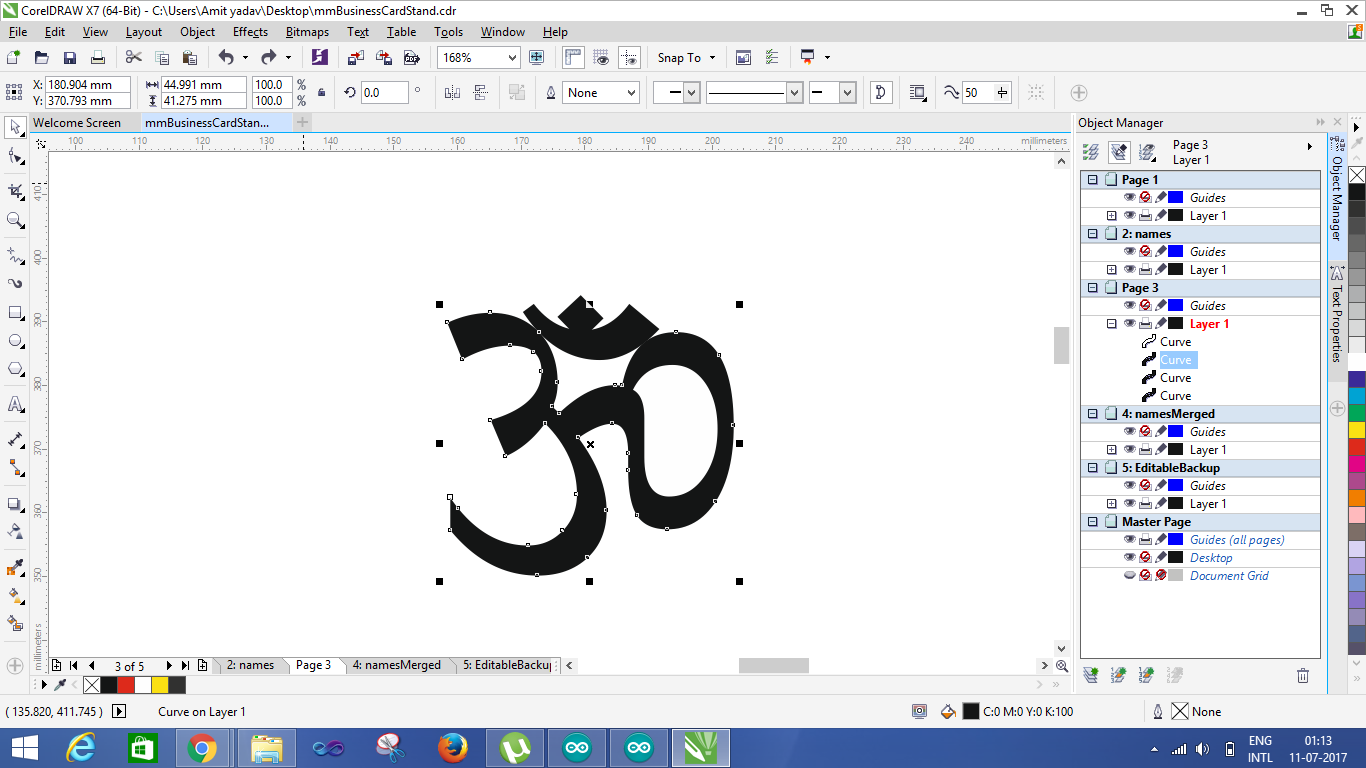Open the zoom level 168% dropdown
The width and height of the screenshot is (1366, 768).
512,58
